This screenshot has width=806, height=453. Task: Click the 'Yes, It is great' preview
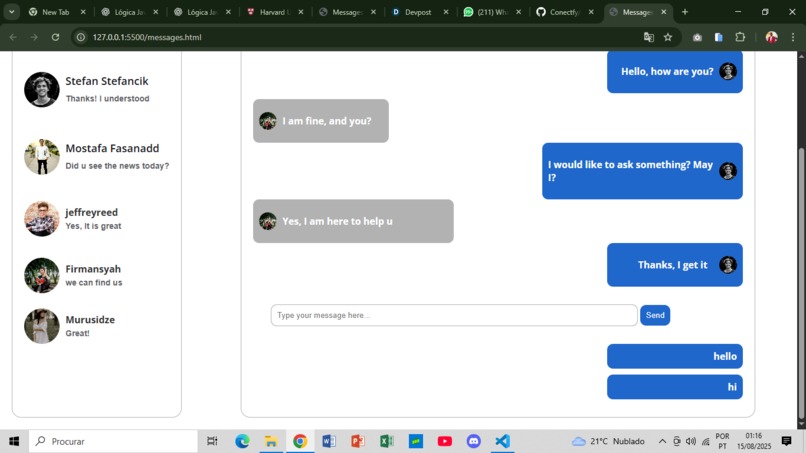pyautogui.click(x=93, y=226)
